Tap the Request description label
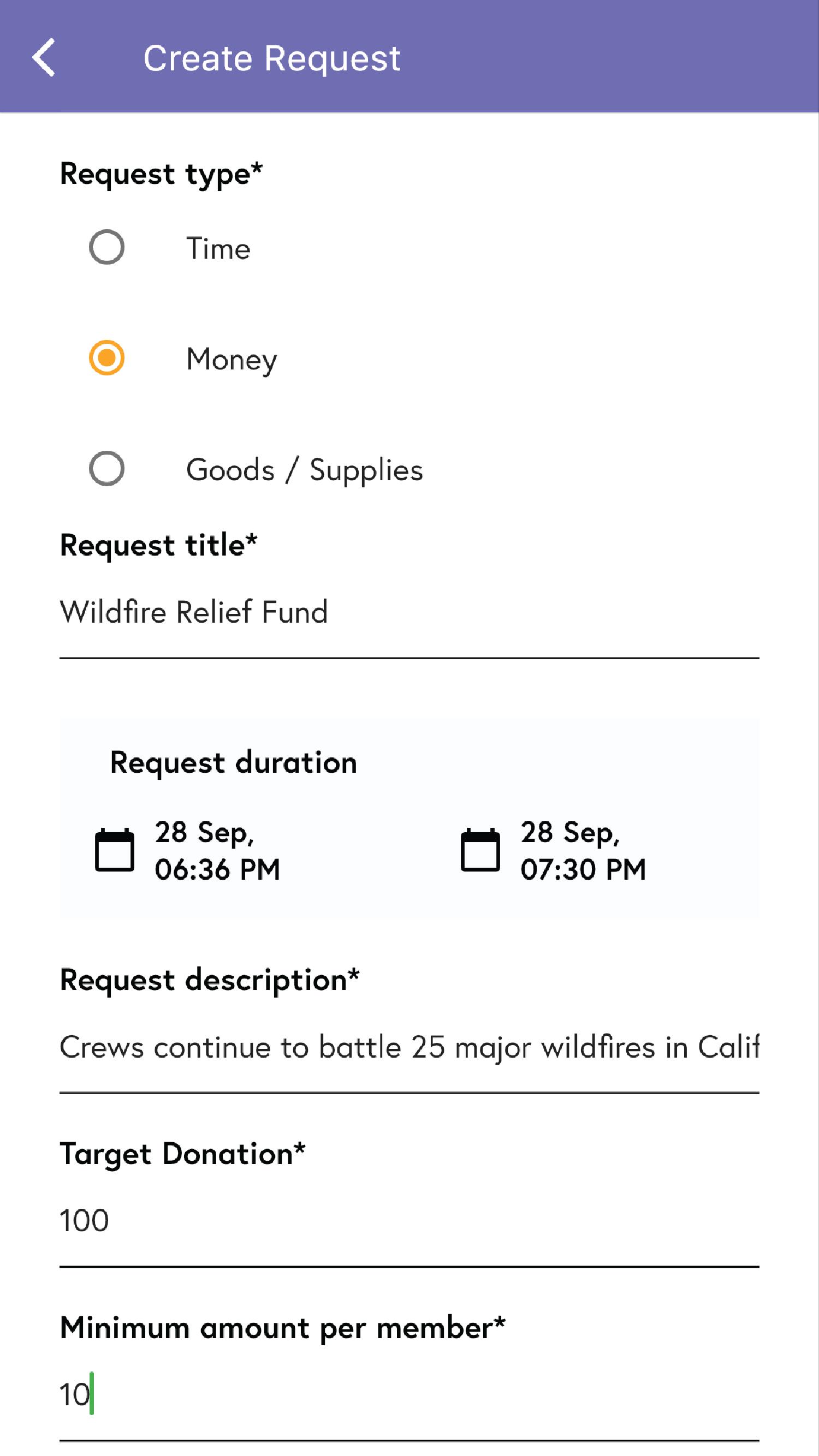The image size is (819, 1456). (x=210, y=981)
